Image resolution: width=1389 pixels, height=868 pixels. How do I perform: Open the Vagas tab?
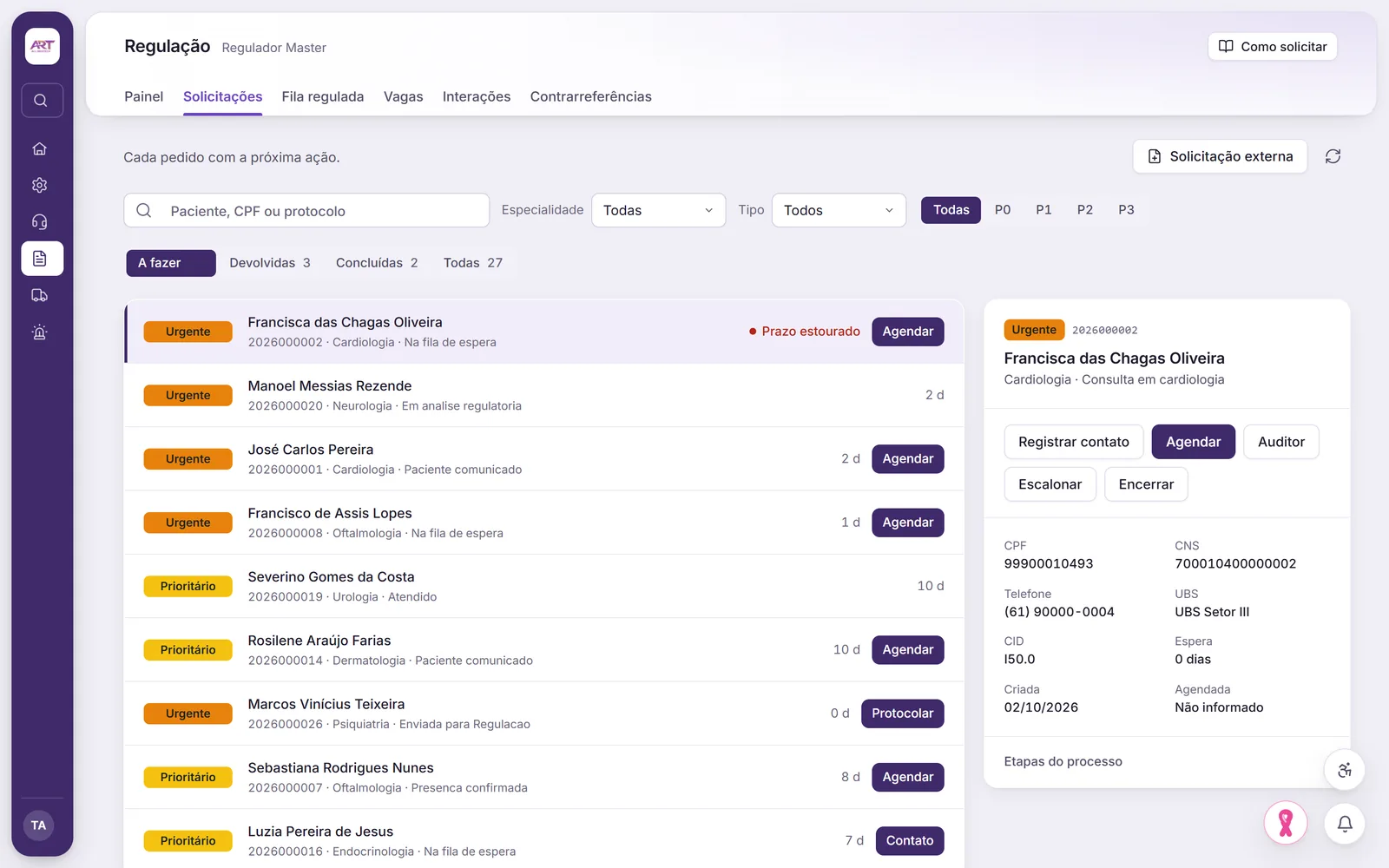click(x=404, y=96)
